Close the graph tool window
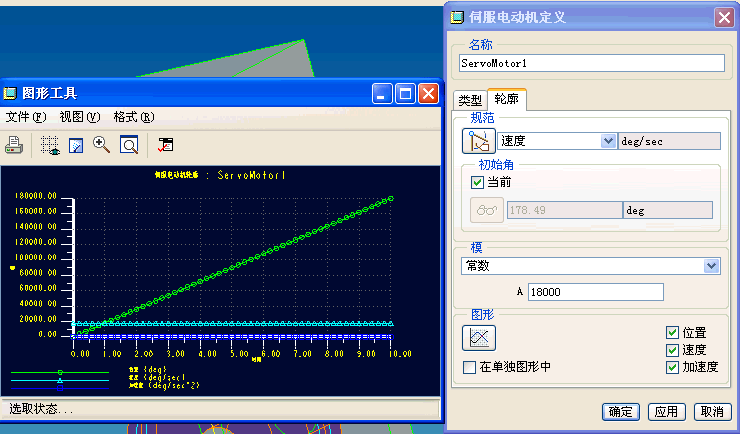Viewport: 740px width, 434px height. coord(429,93)
